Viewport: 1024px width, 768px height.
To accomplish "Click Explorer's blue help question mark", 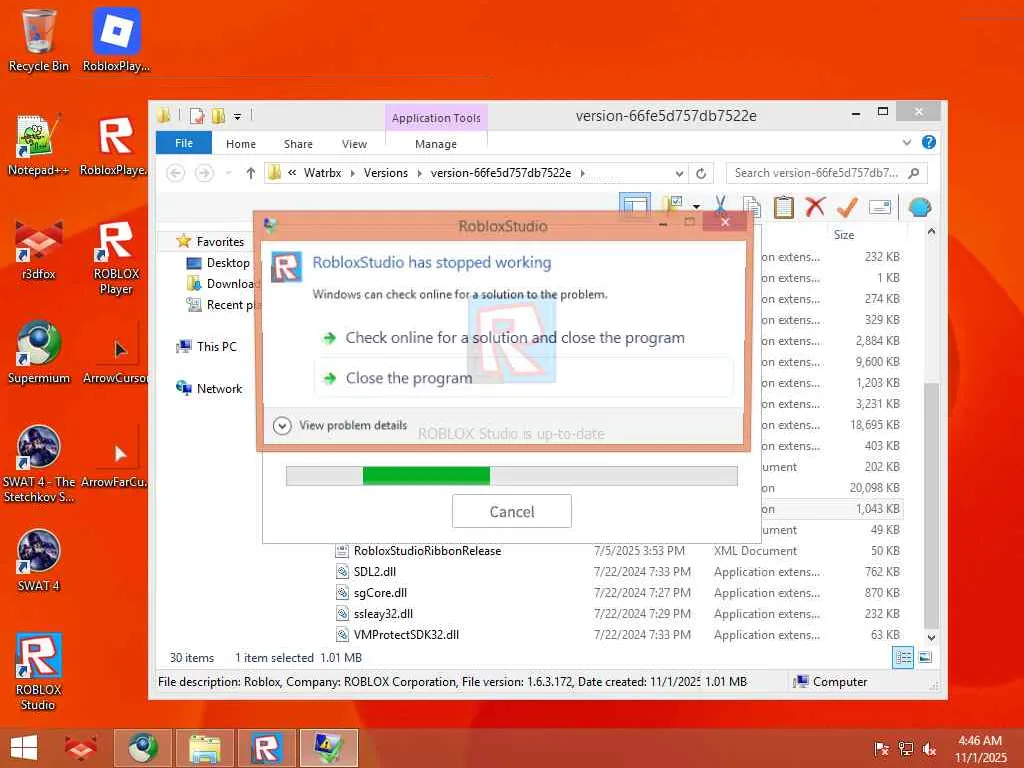I will coord(928,142).
